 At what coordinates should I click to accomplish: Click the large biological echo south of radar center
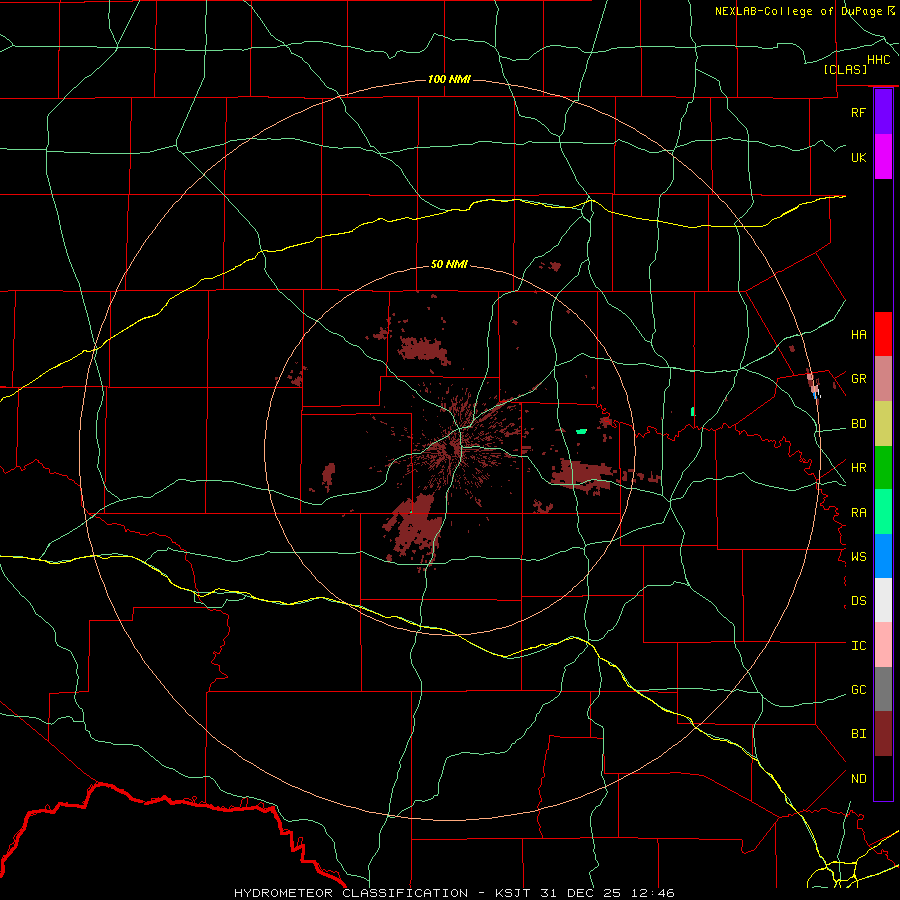417,528
